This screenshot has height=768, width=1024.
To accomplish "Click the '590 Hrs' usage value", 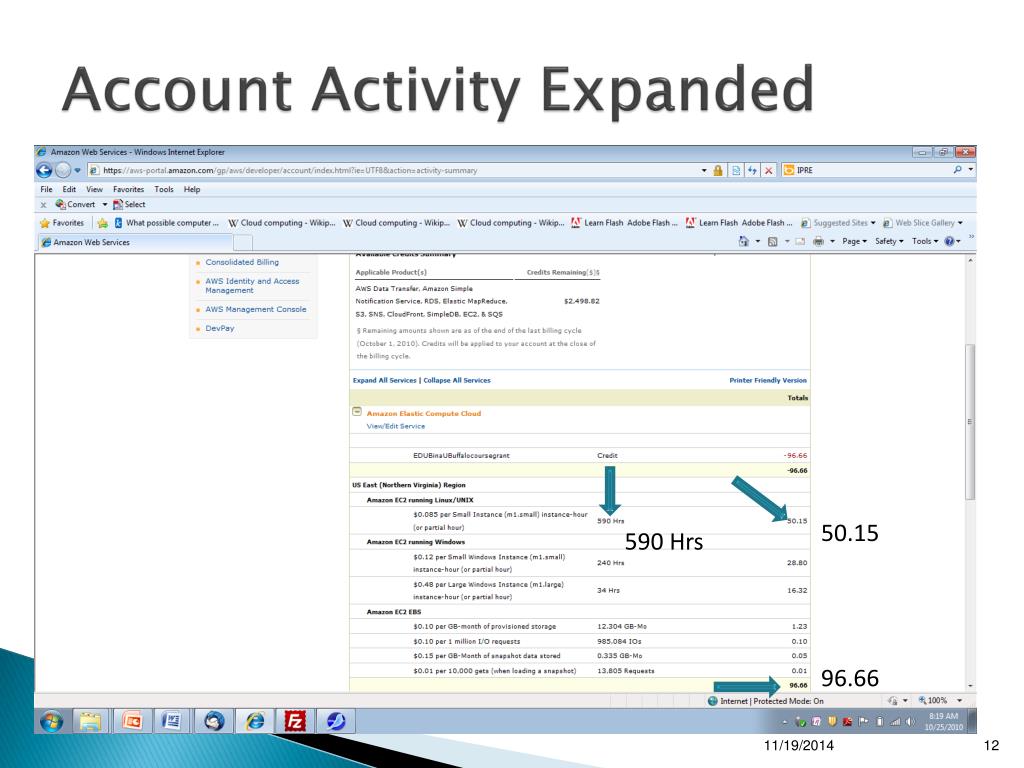I will [611, 520].
